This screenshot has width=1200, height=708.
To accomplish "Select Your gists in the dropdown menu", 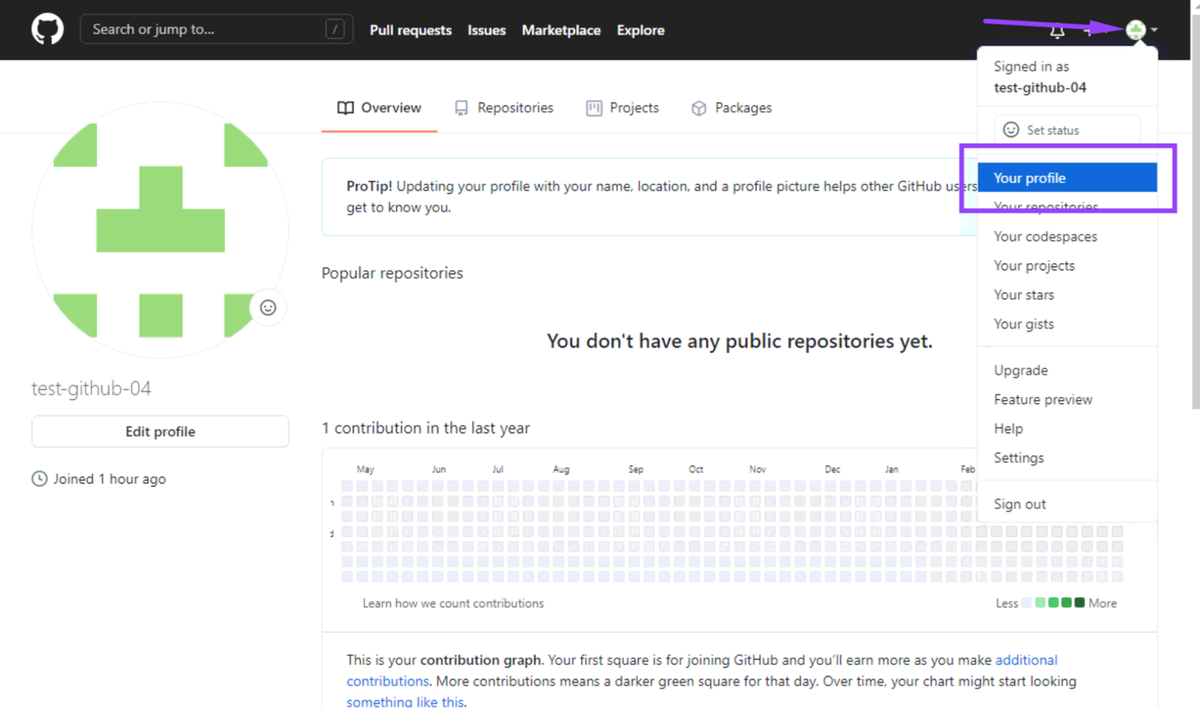I will pyautogui.click(x=1067, y=324).
